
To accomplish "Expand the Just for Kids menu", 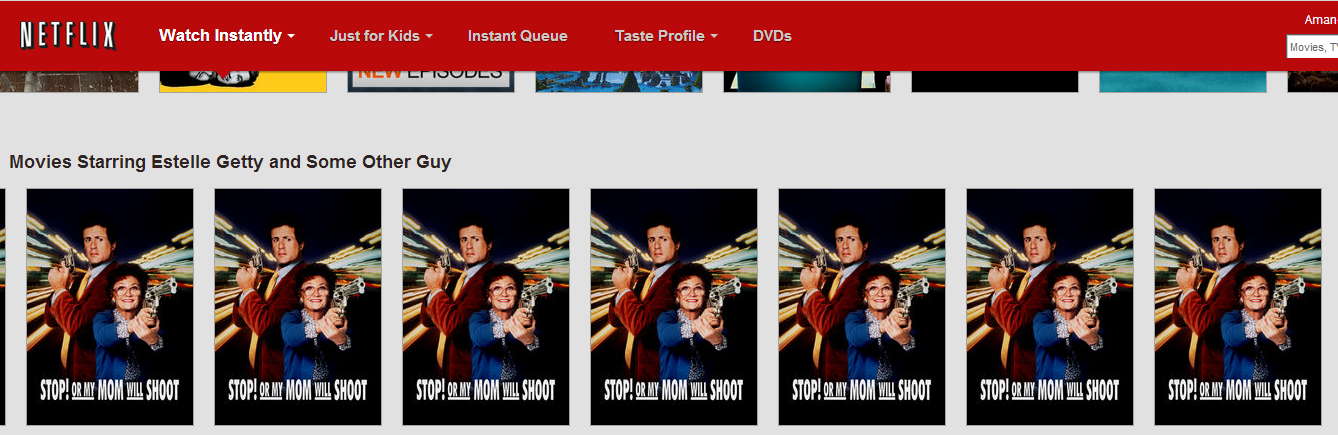I will [381, 36].
